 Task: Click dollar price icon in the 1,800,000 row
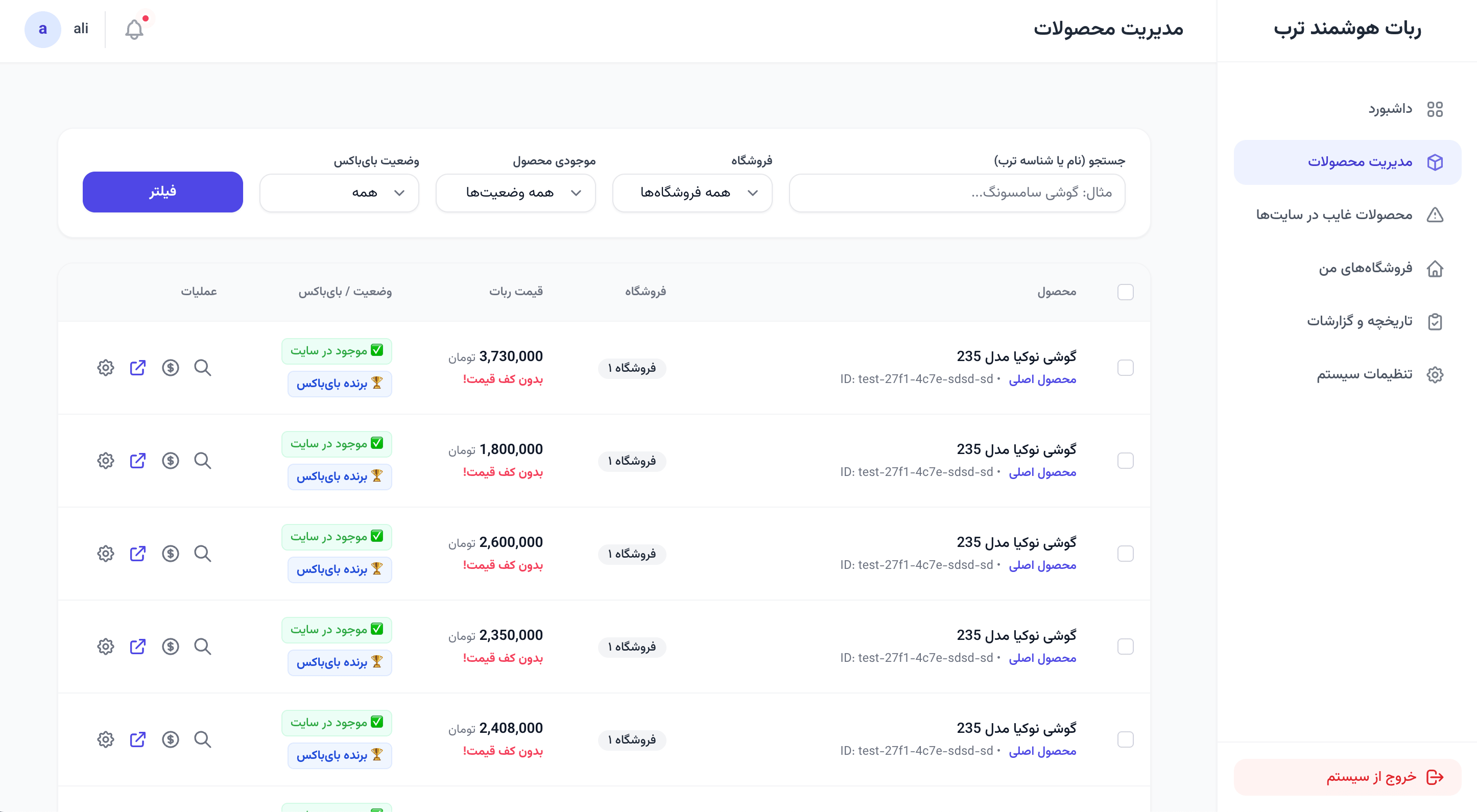(x=170, y=461)
